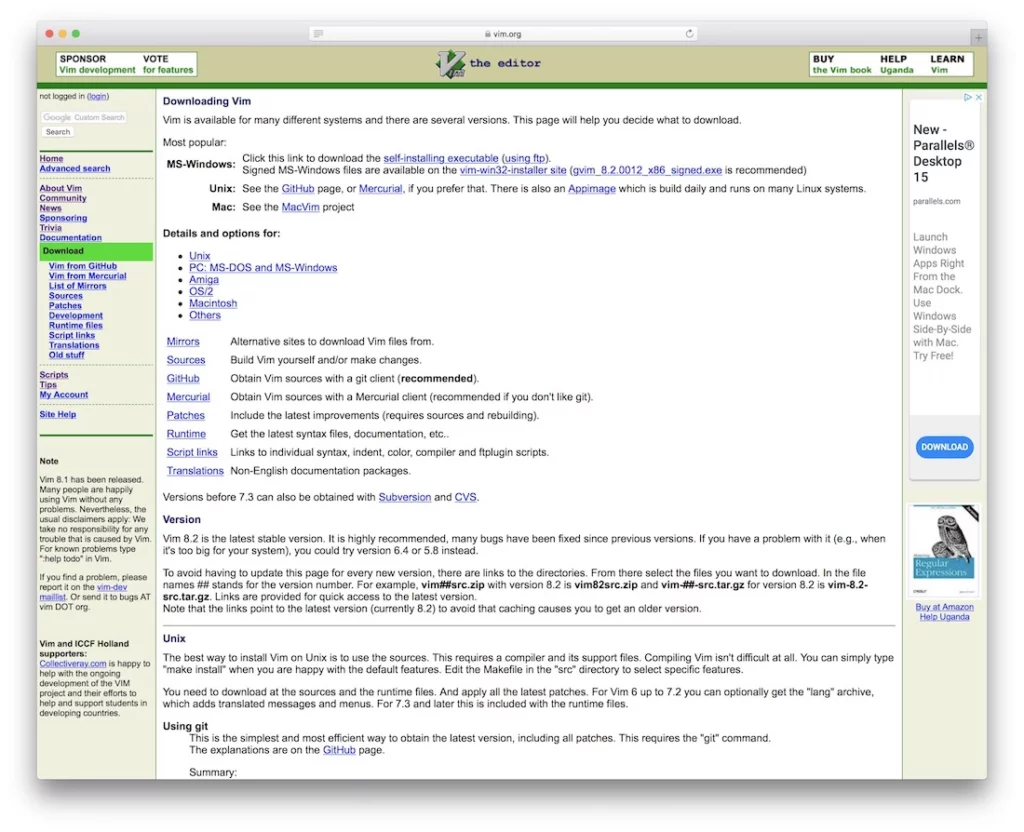The width and height of the screenshot is (1024, 832).
Task: Open Trivia in the sidebar
Action: click(x=50, y=228)
